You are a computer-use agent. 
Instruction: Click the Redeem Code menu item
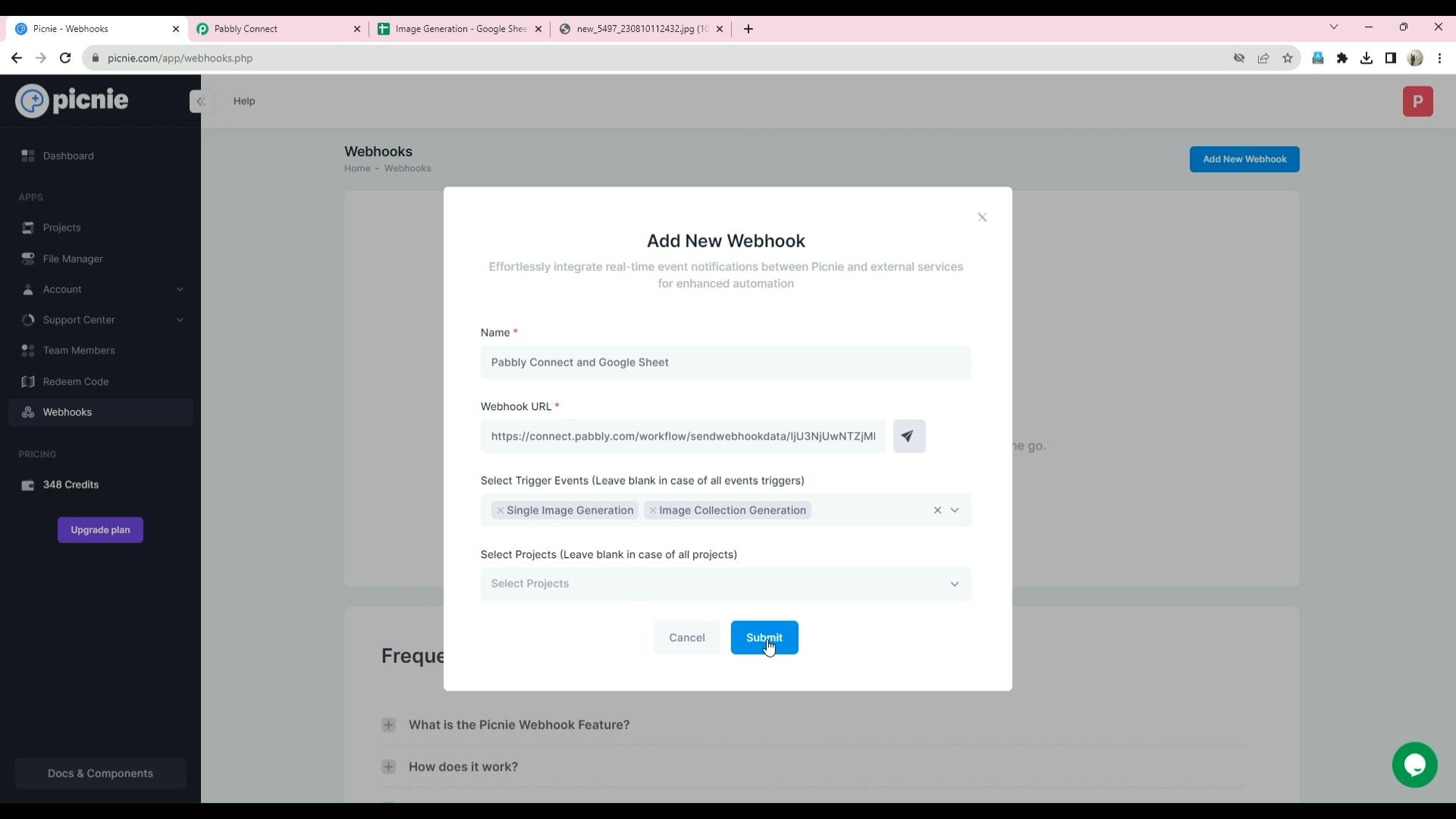(x=76, y=381)
